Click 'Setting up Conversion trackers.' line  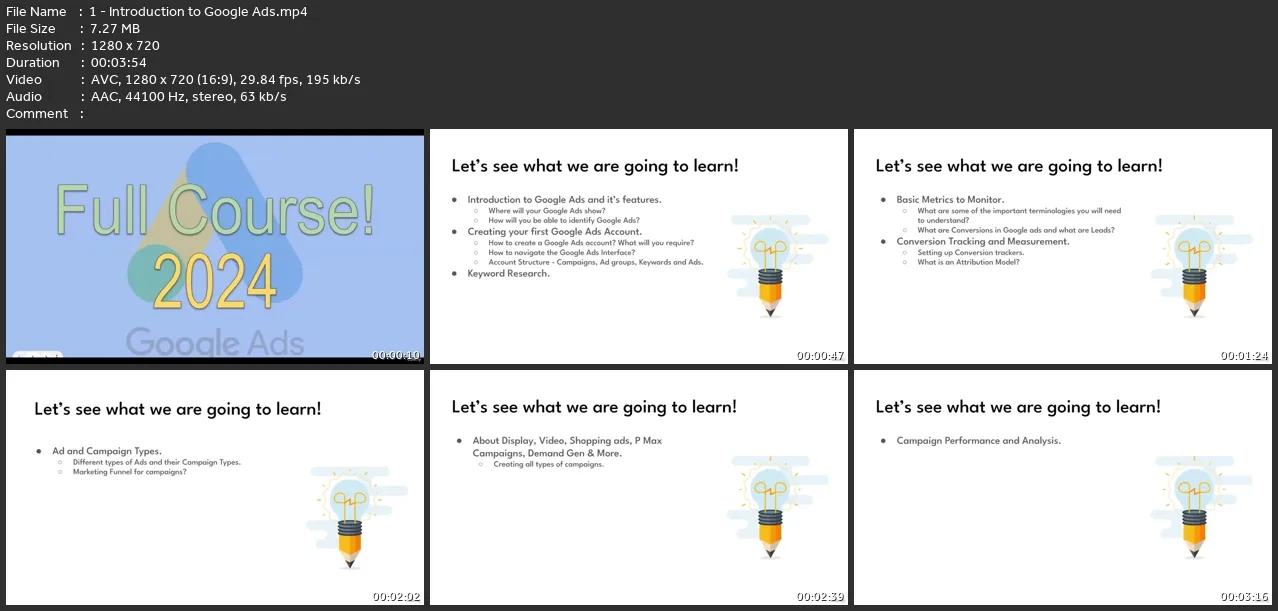point(970,253)
